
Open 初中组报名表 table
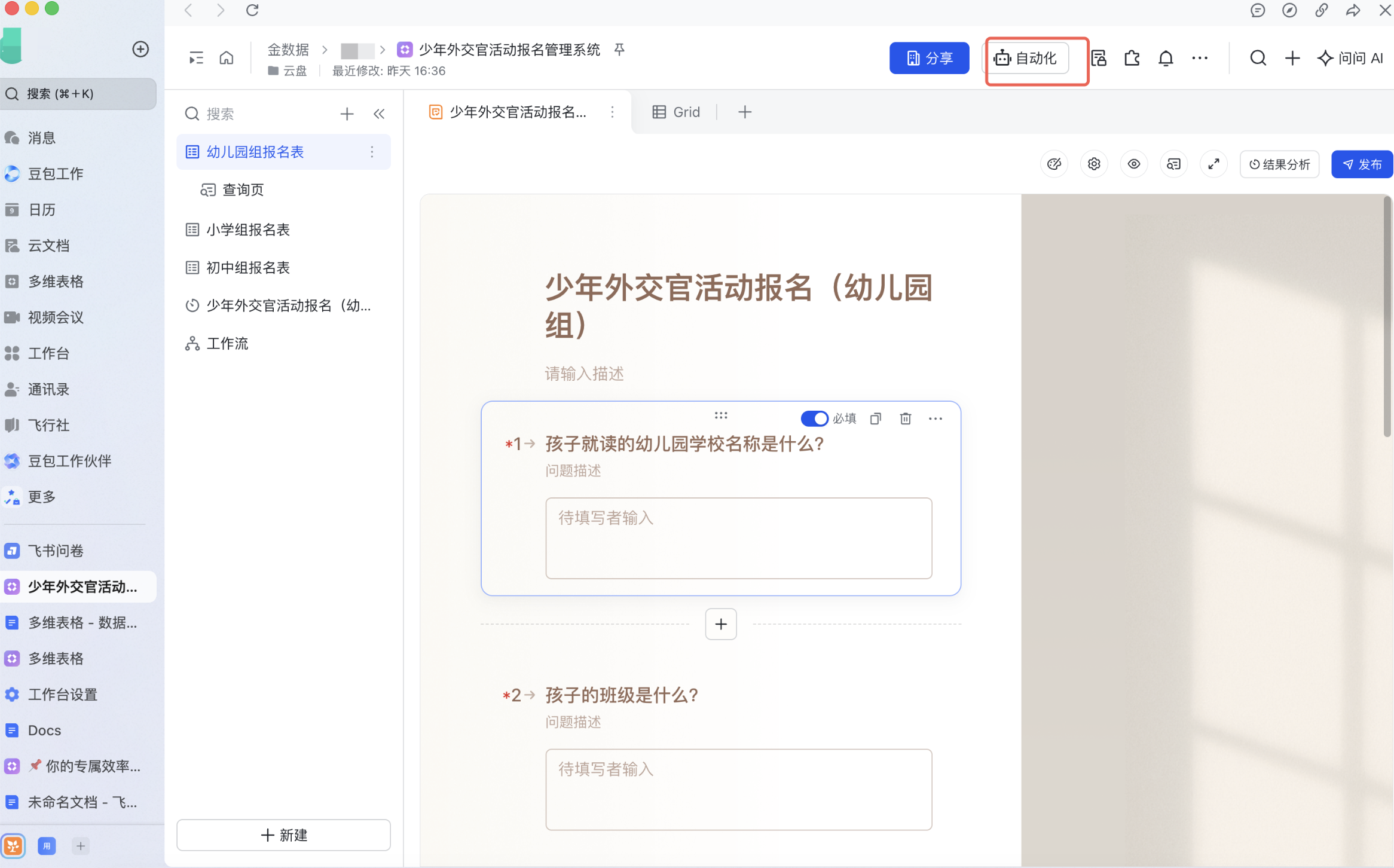[x=283, y=267]
